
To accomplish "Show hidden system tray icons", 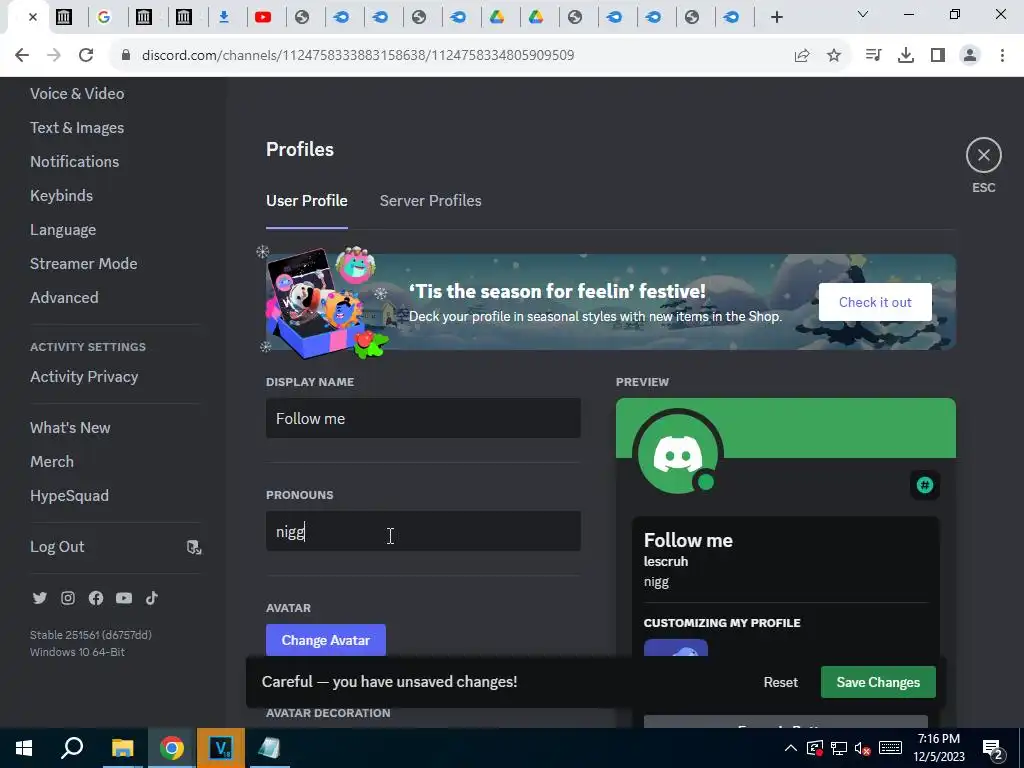I will click(x=790, y=748).
